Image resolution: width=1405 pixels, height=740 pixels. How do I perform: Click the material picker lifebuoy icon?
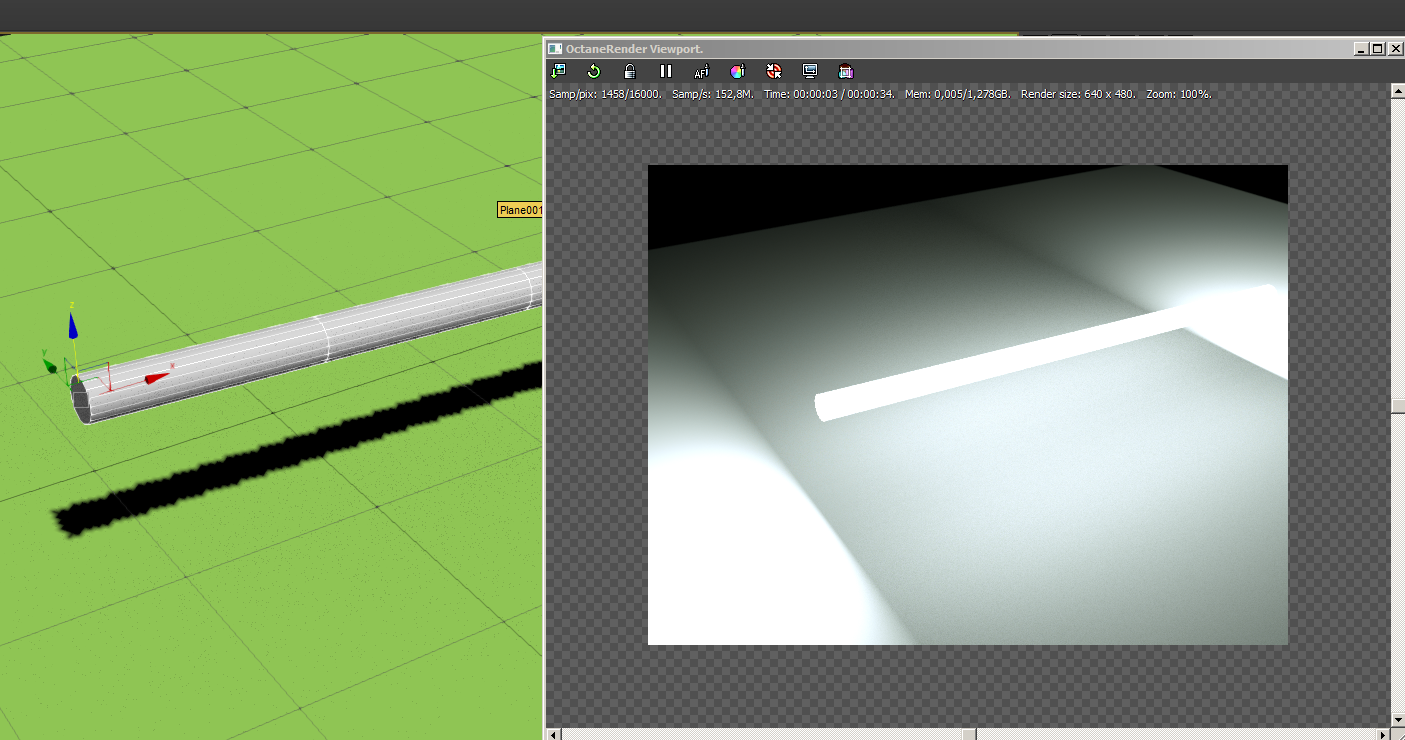click(x=774, y=71)
